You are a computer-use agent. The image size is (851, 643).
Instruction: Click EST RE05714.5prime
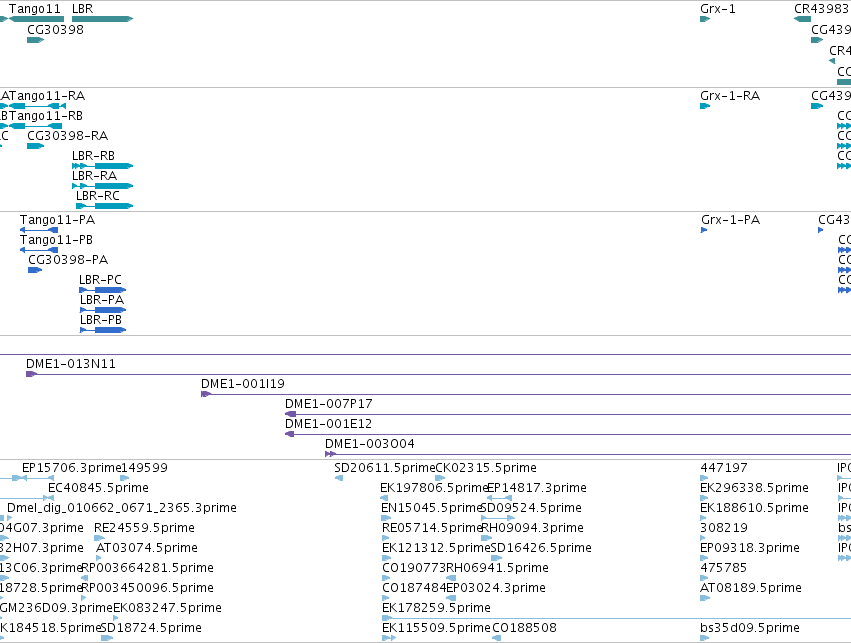click(386, 538)
